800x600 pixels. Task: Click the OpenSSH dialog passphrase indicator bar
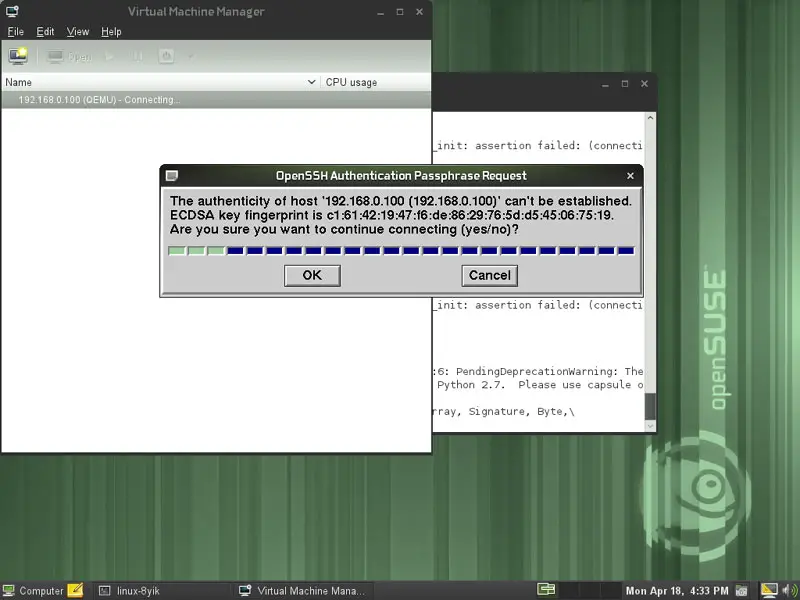coord(401,251)
